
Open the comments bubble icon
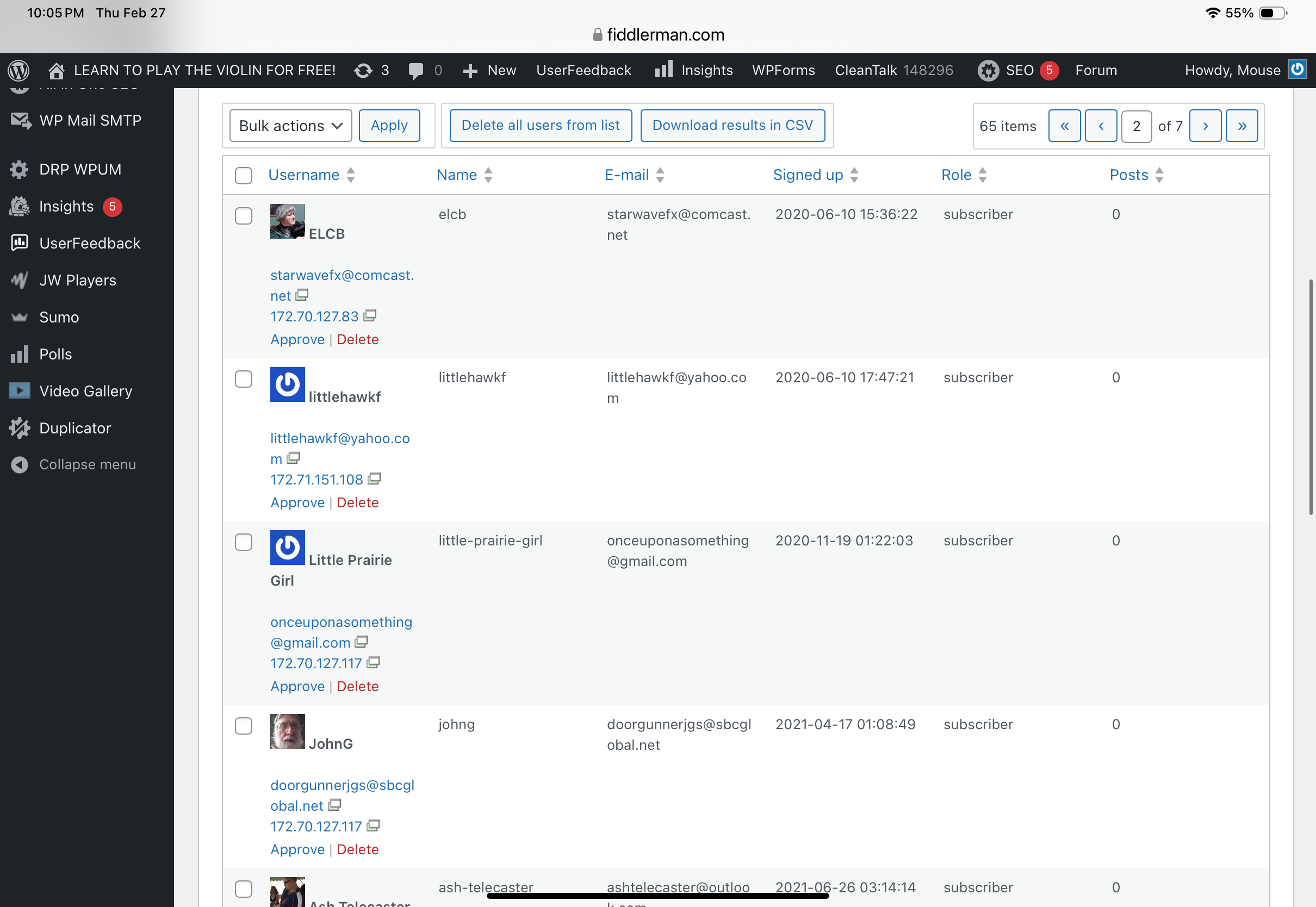[x=416, y=71]
